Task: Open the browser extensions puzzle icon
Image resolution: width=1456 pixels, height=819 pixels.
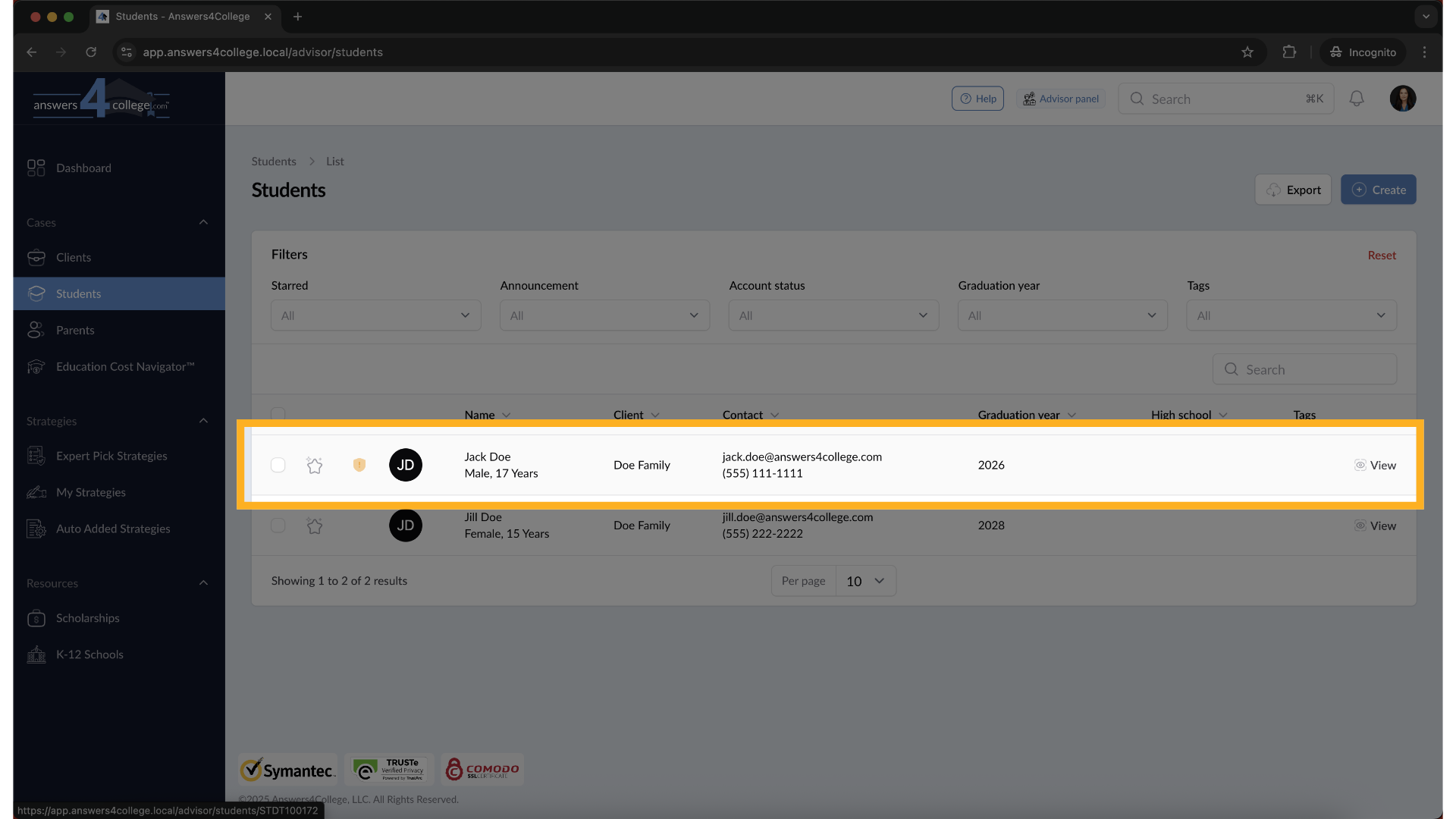Action: click(1289, 52)
